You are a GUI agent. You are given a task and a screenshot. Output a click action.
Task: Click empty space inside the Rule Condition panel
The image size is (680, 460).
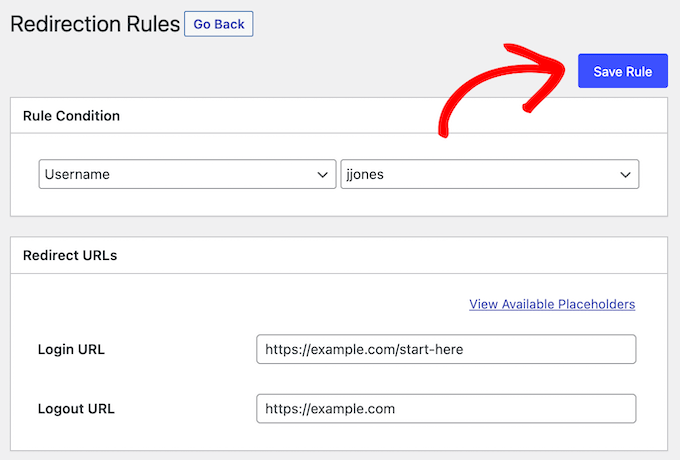pos(340,203)
